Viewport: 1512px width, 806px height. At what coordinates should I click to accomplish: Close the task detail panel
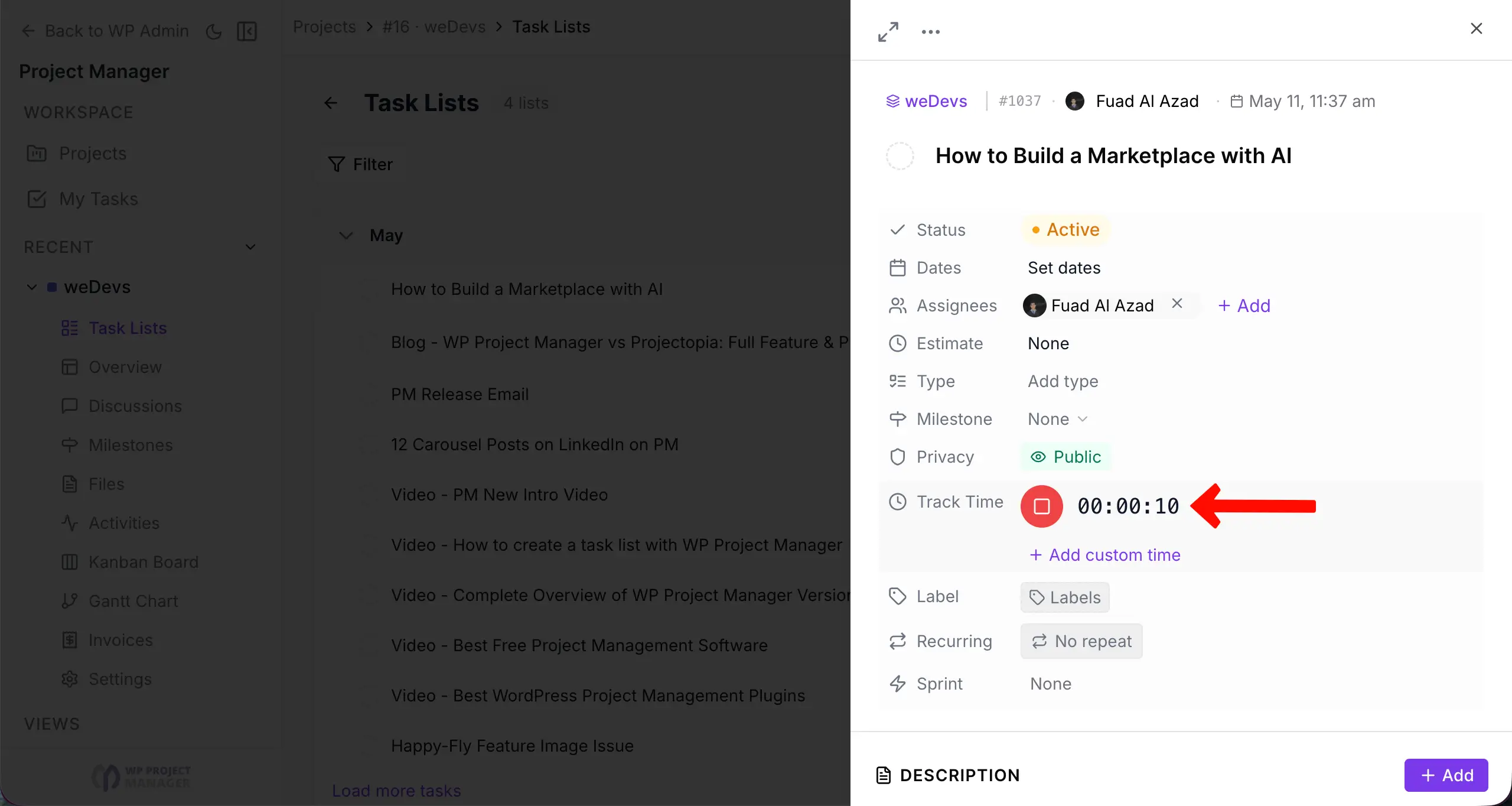[1476, 28]
